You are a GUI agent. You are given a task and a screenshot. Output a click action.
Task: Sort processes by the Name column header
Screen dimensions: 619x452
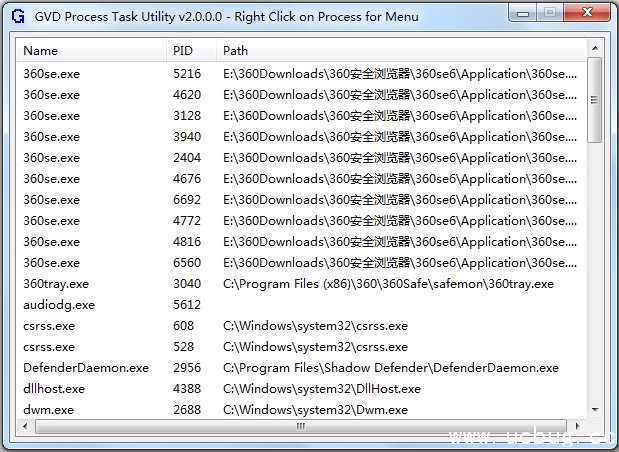pyautogui.click(x=92, y=51)
